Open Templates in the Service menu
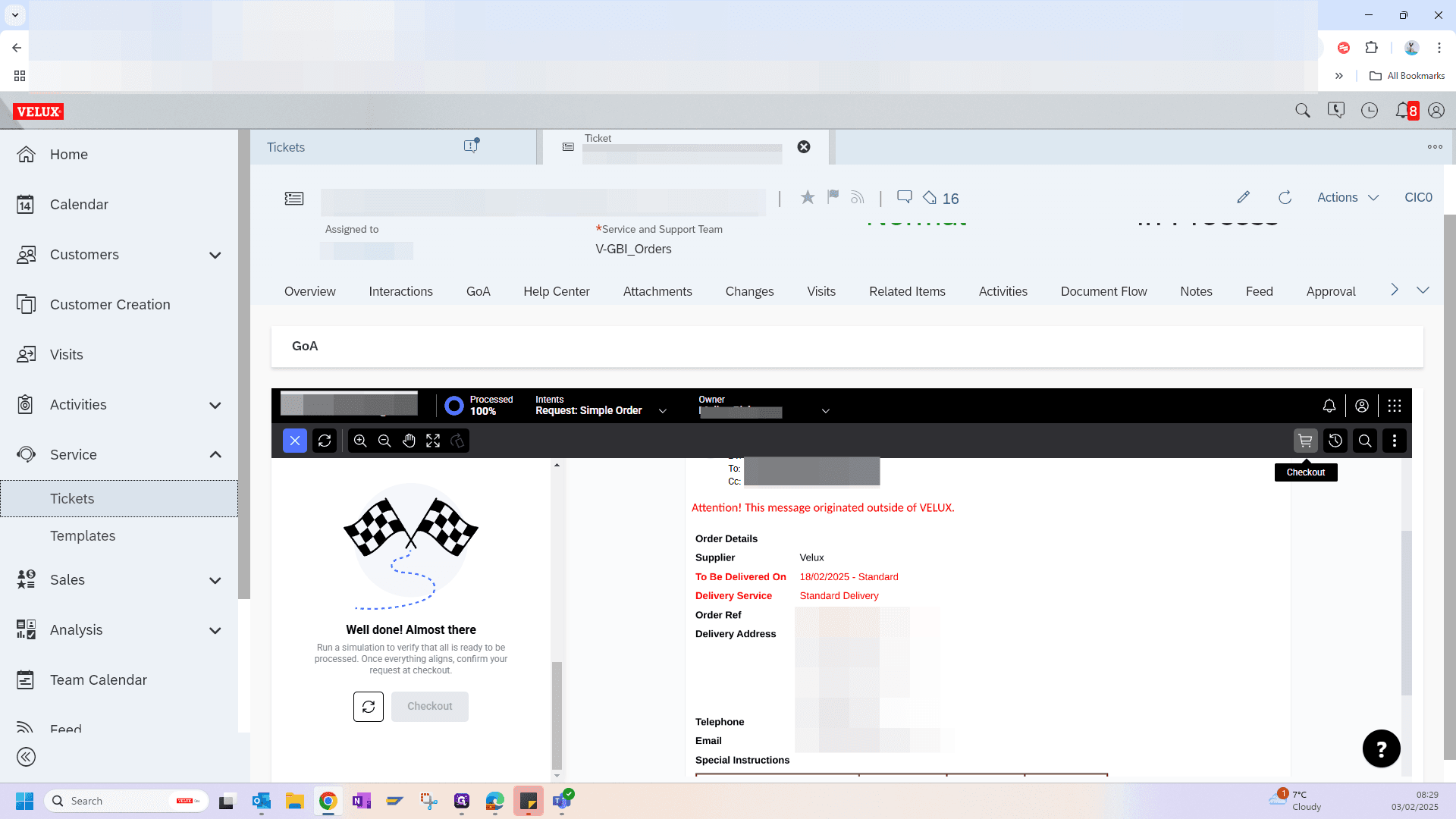Screen dimensions: 1456x819 point(83,536)
